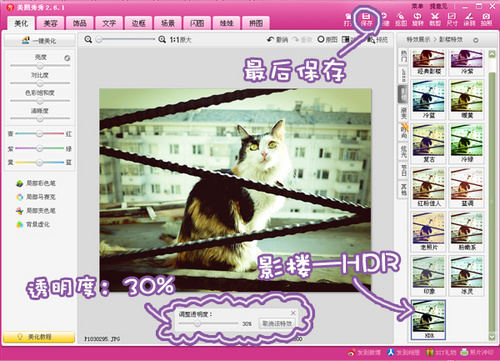Select the 炫光 effects category tab
500x361 pixels.
[403, 152]
